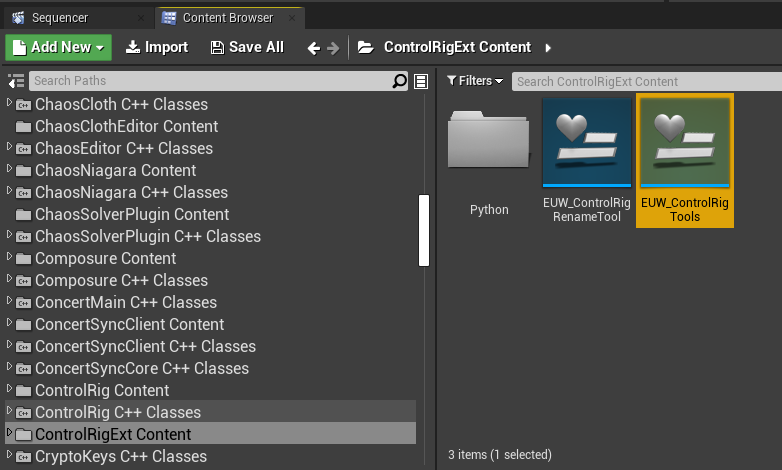Image resolution: width=782 pixels, height=470 pixels.
Task: Click the '3 items (1 selected)' status text
Action: [x=500, y=455]
